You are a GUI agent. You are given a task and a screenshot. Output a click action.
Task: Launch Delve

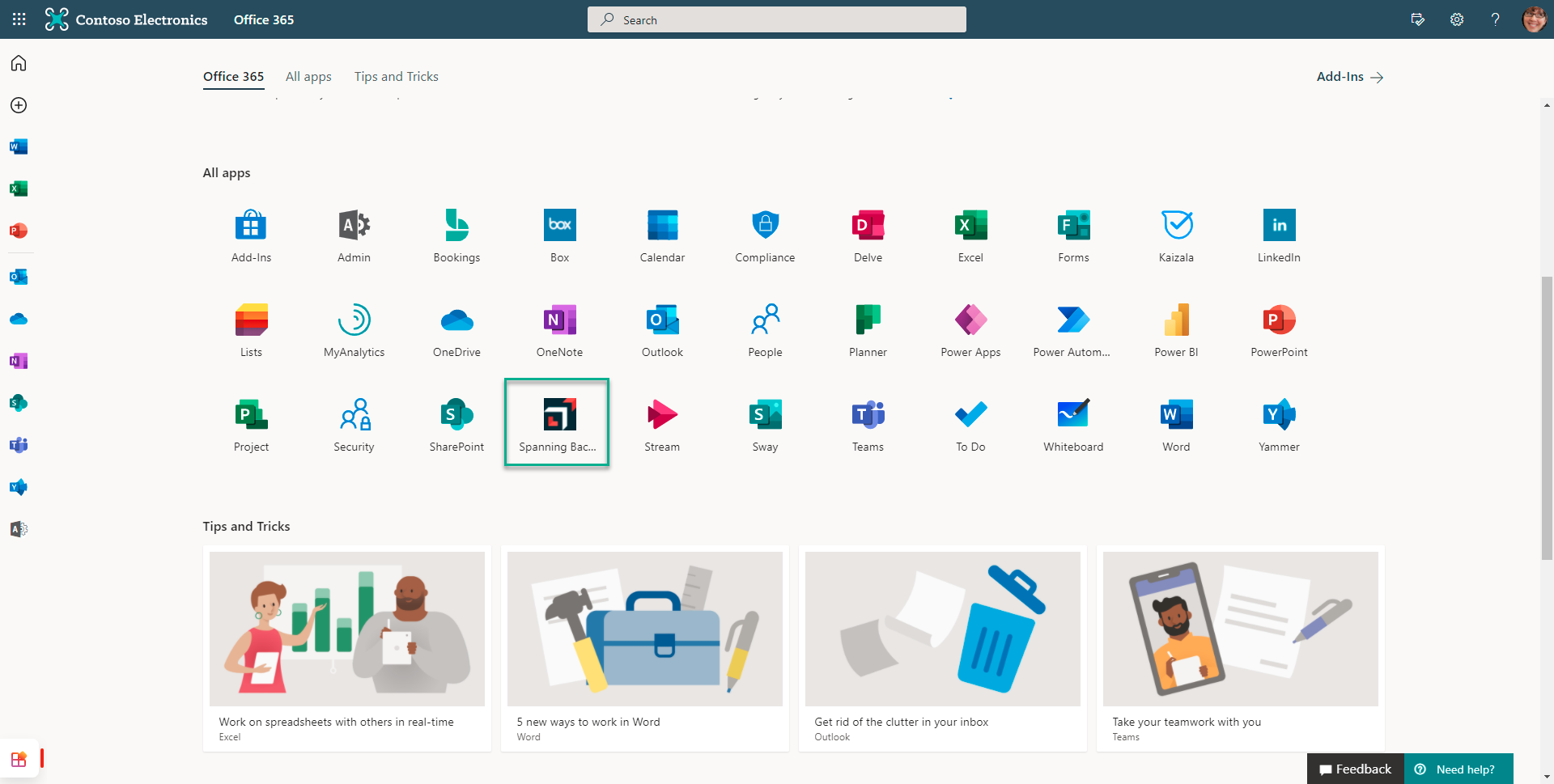[x=868, y=235]
